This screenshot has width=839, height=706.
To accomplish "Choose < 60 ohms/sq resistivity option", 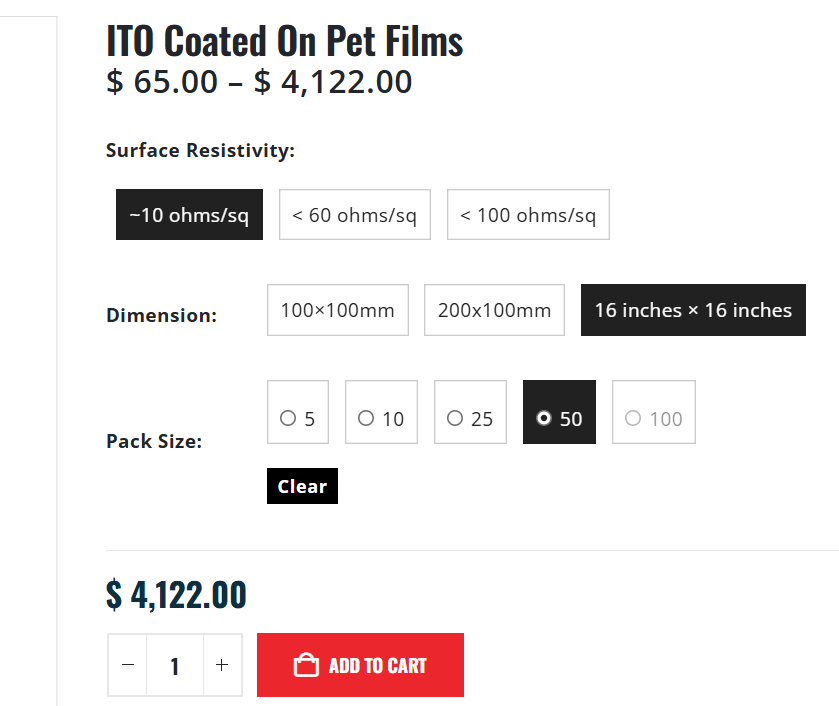I will click(x=354, y=215).
